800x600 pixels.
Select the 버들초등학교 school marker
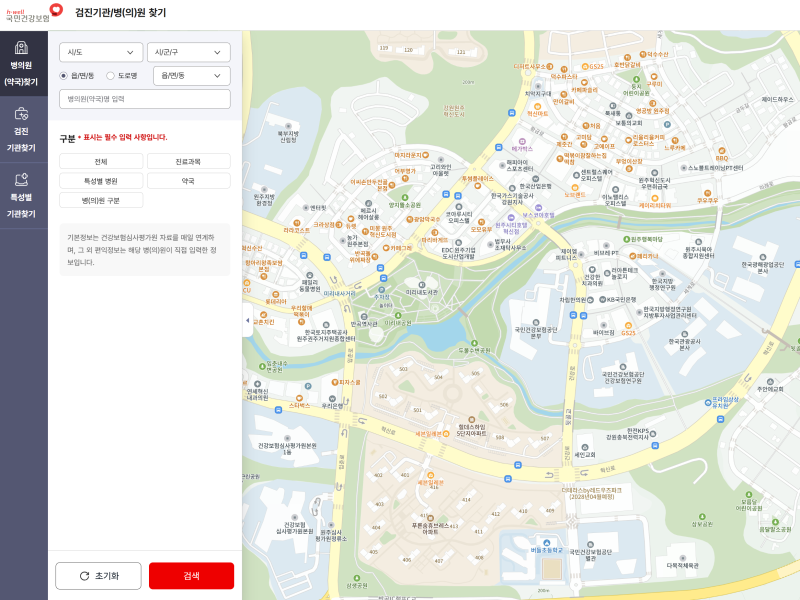(x=547, y=543)
